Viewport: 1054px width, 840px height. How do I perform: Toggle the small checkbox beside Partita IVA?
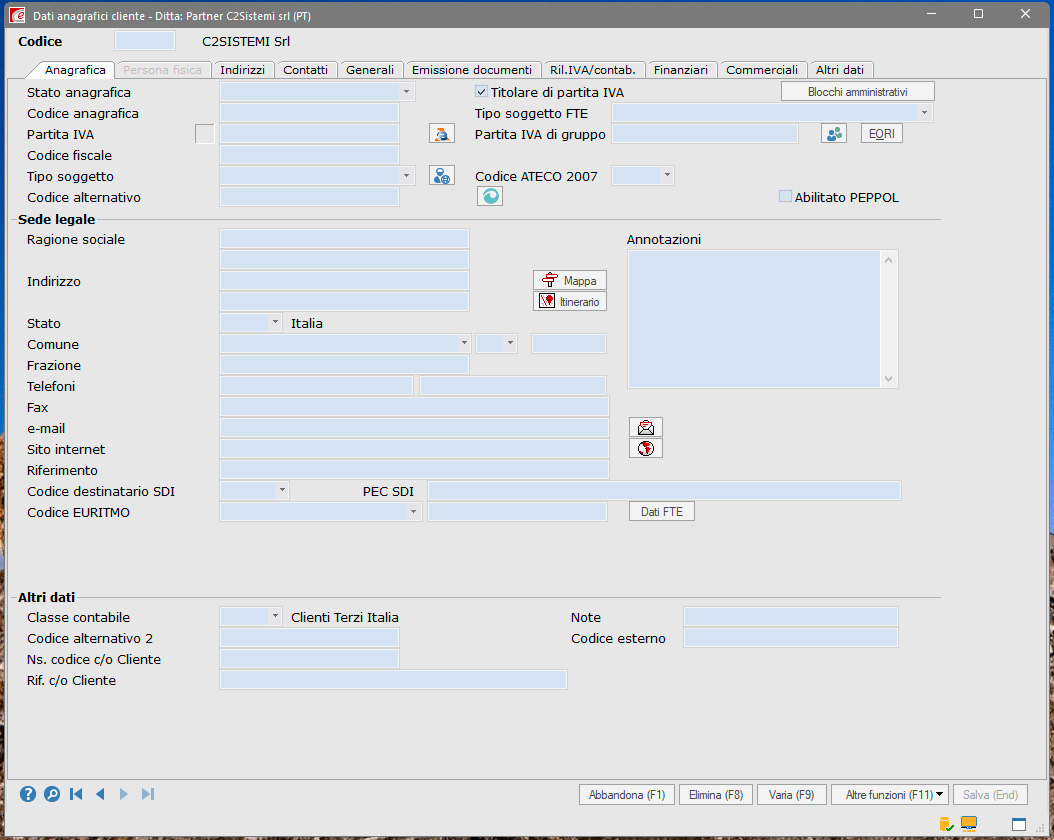click(x=204, y=134)
